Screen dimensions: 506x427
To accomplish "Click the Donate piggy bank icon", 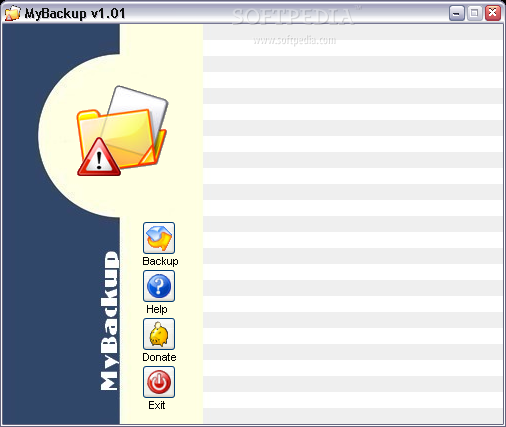I will point(159,334).
